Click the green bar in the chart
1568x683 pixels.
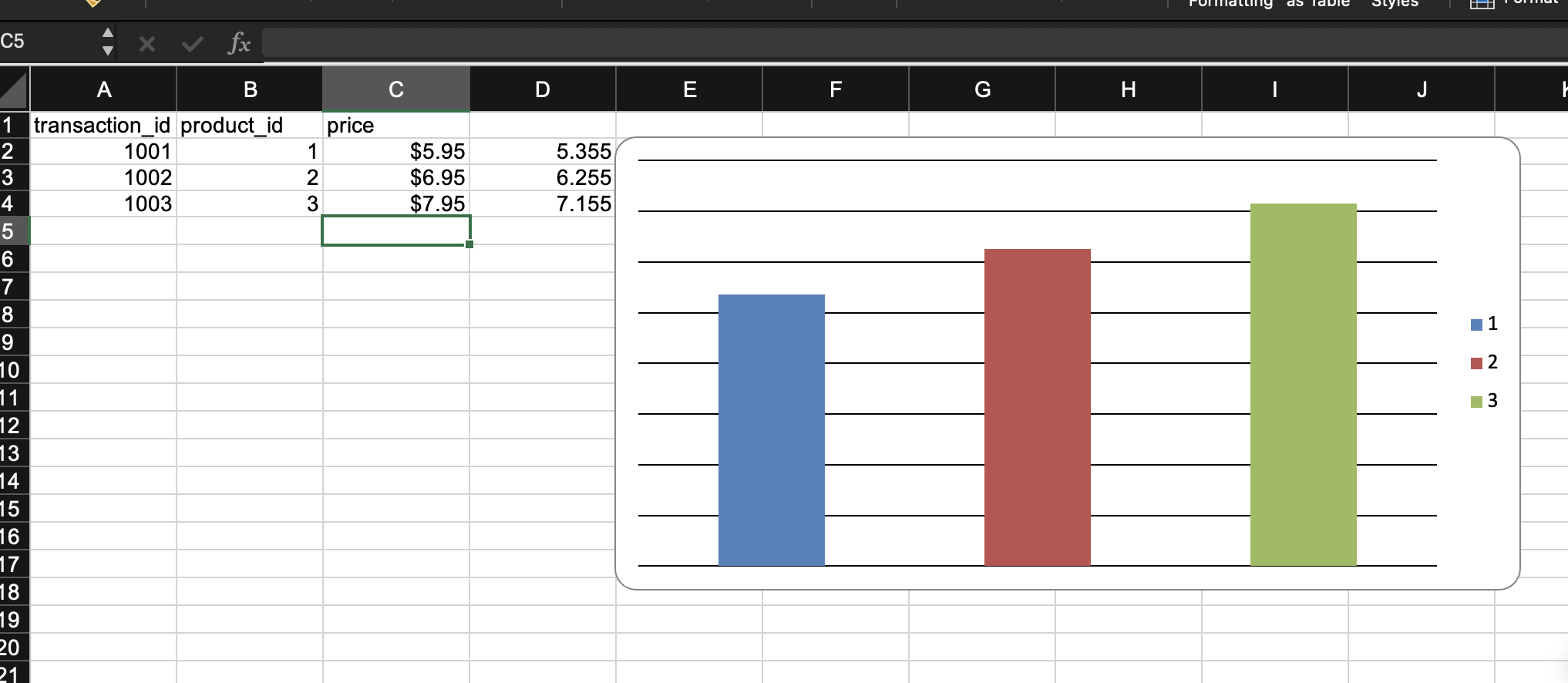[1304, 385]
